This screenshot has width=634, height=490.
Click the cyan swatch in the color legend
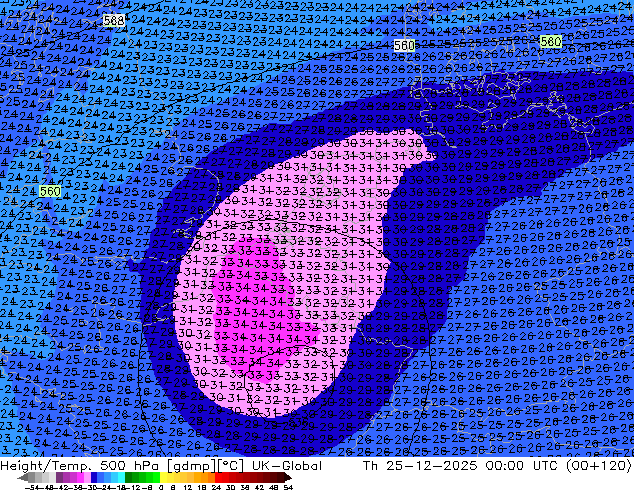(x=122, y=478)
